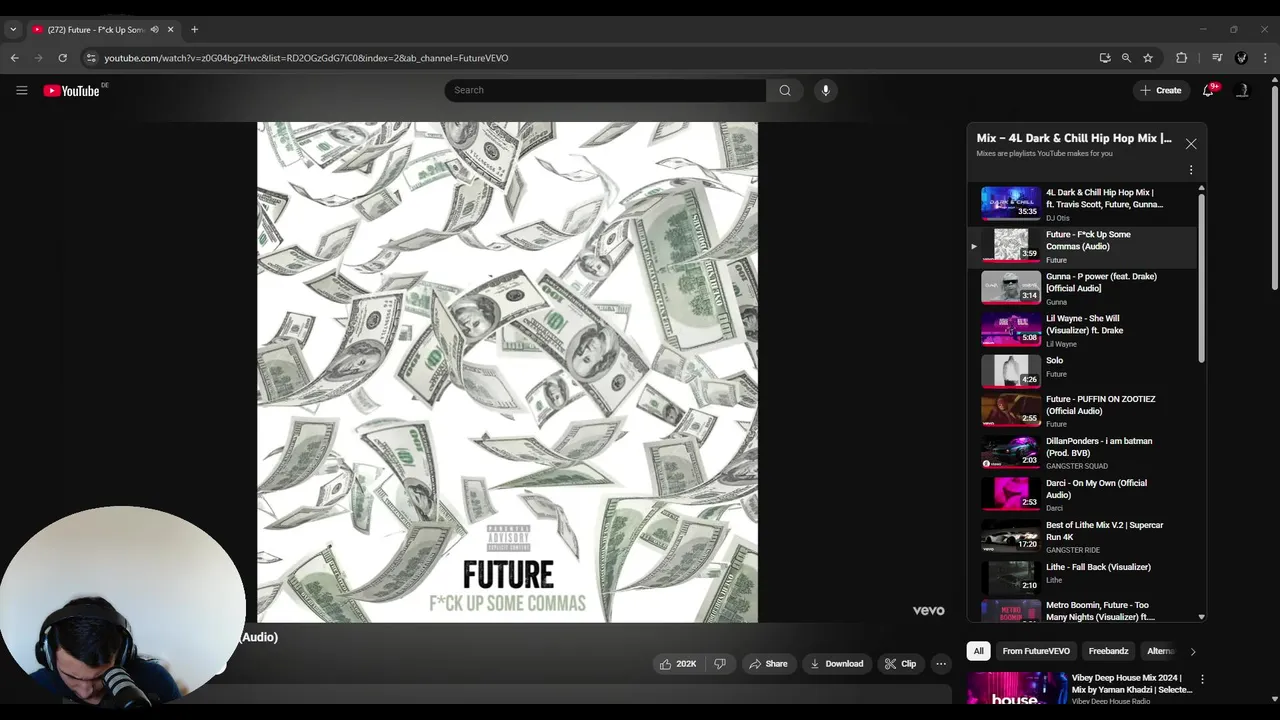The height and width of the screenshot is (720, 1280).
Task: Click the playlist scroll down arrow
Action: point(1201,617)
